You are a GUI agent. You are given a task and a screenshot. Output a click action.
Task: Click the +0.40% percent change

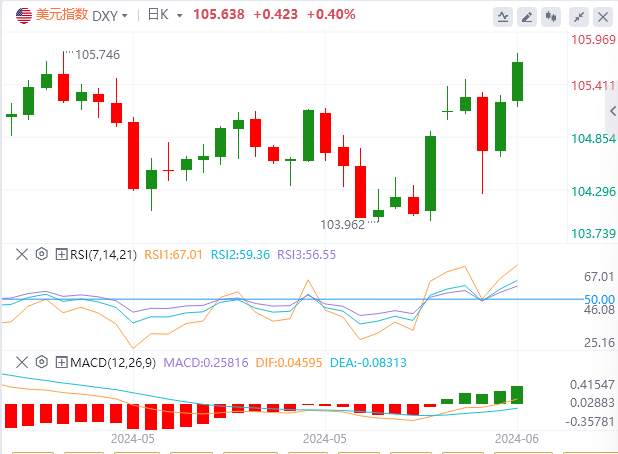[331, 15]
